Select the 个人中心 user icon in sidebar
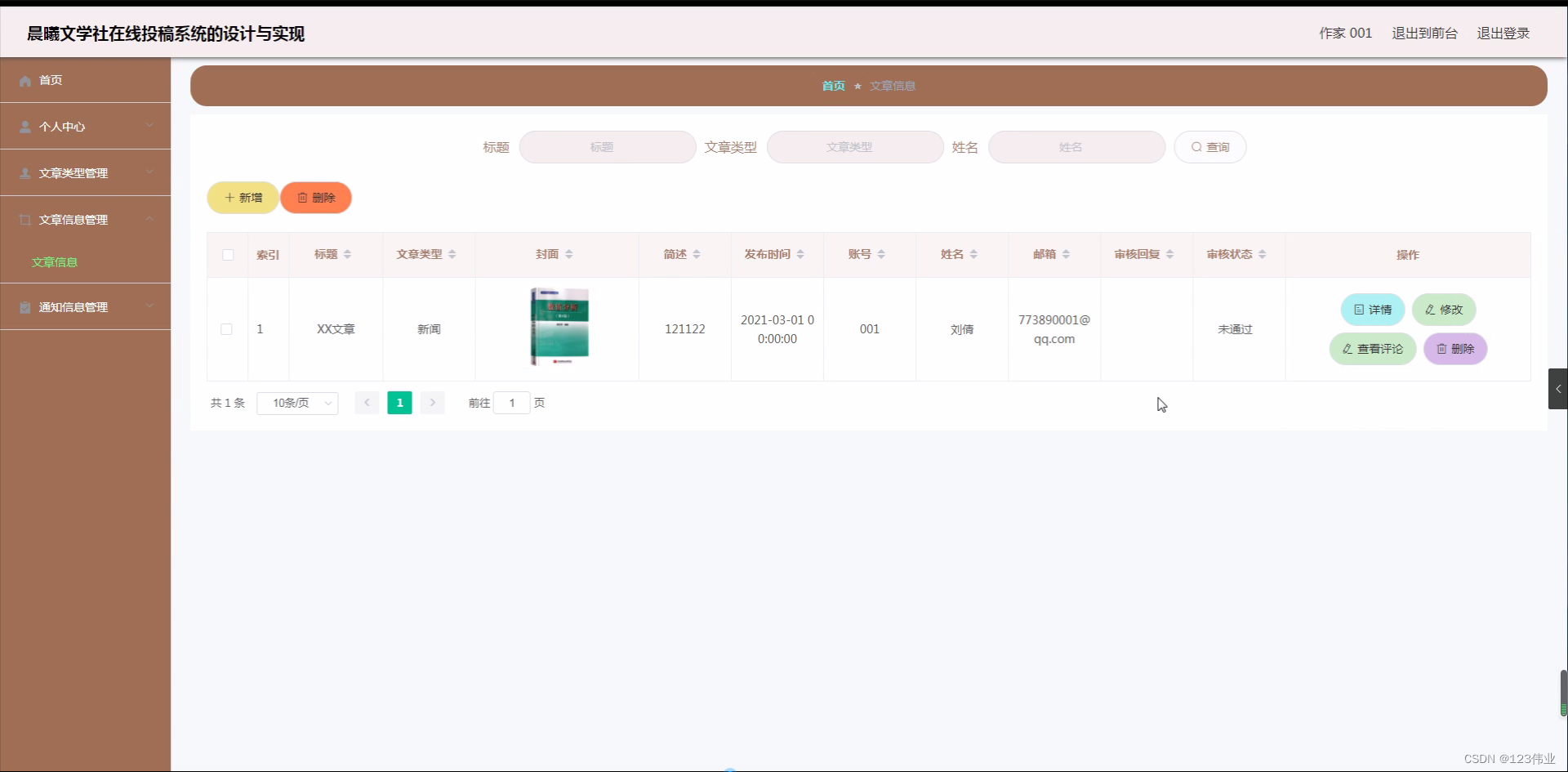 click(24, 126)
